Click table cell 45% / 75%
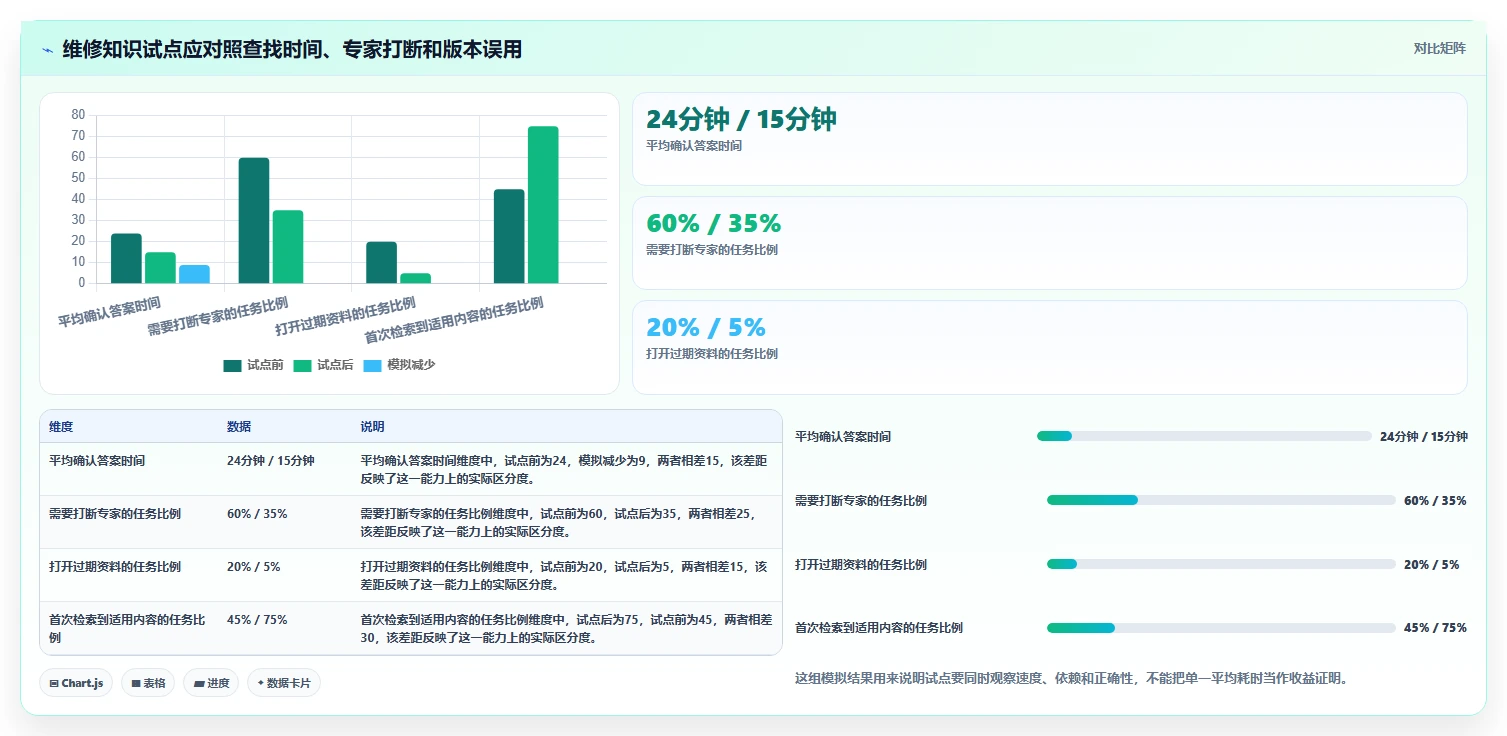 (257, 620)
